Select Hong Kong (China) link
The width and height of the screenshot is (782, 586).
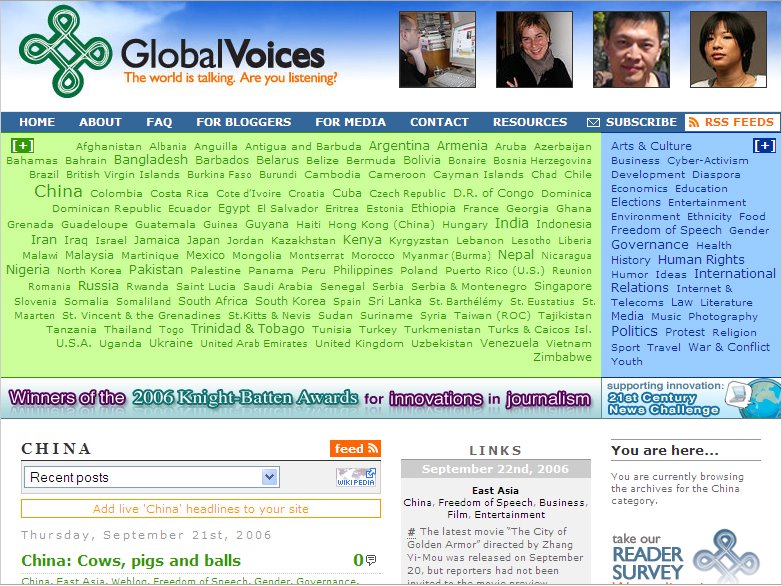point(382,225)
